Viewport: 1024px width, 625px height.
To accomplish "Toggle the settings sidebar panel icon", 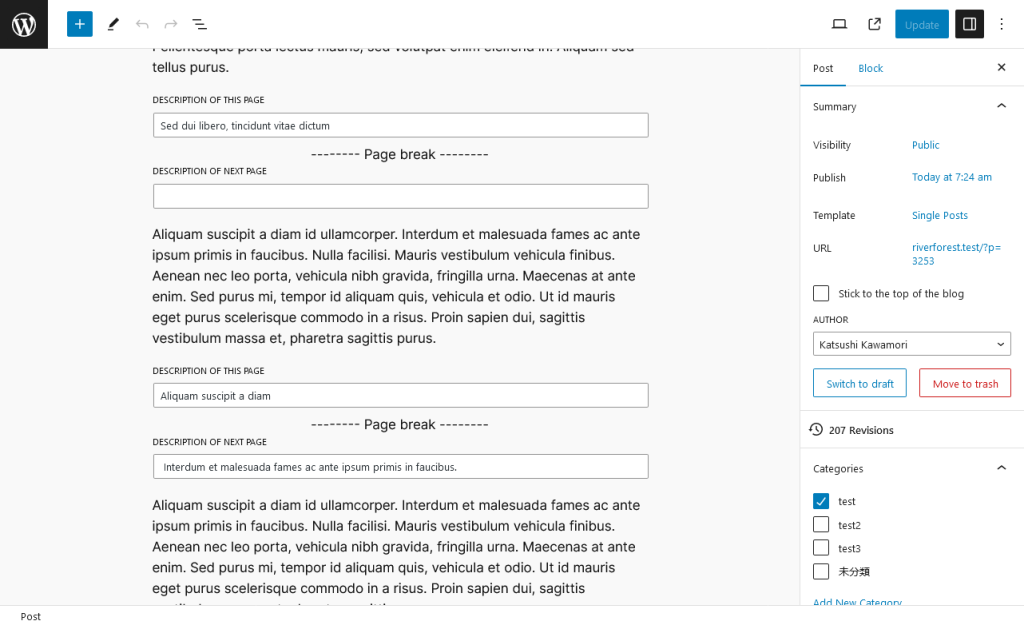I will [969, 24].
